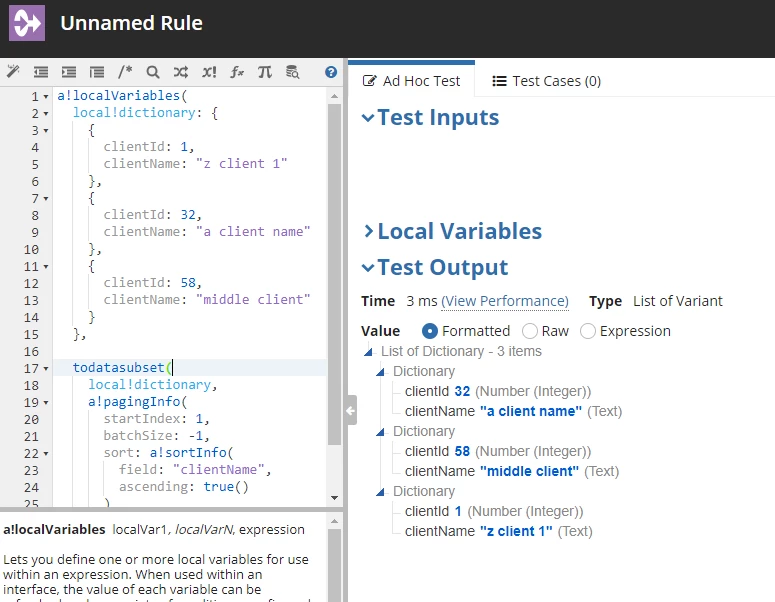Fold code at line 17 arrow

click(x=46, y=368)
